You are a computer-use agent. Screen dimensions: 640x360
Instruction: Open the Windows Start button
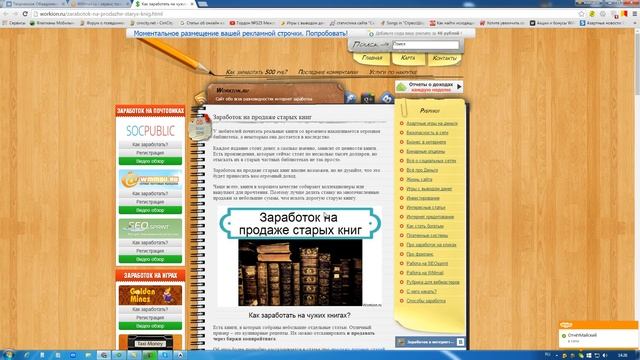8,355
